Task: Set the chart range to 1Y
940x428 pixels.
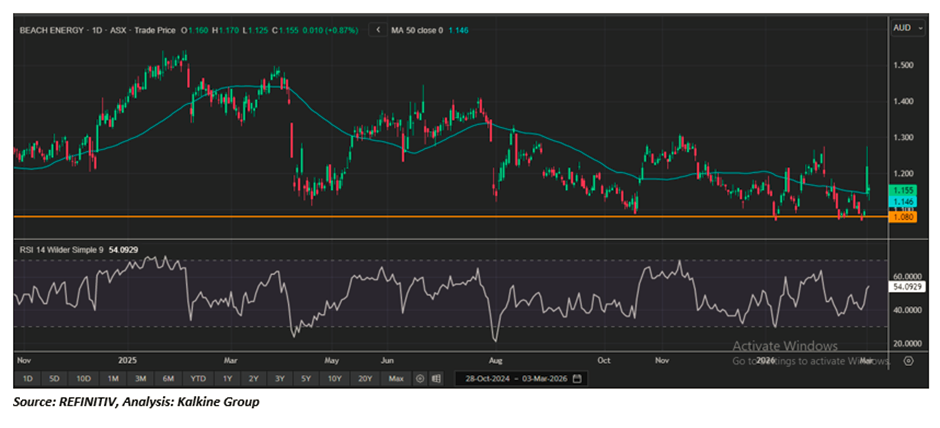Action: [228, 379]
